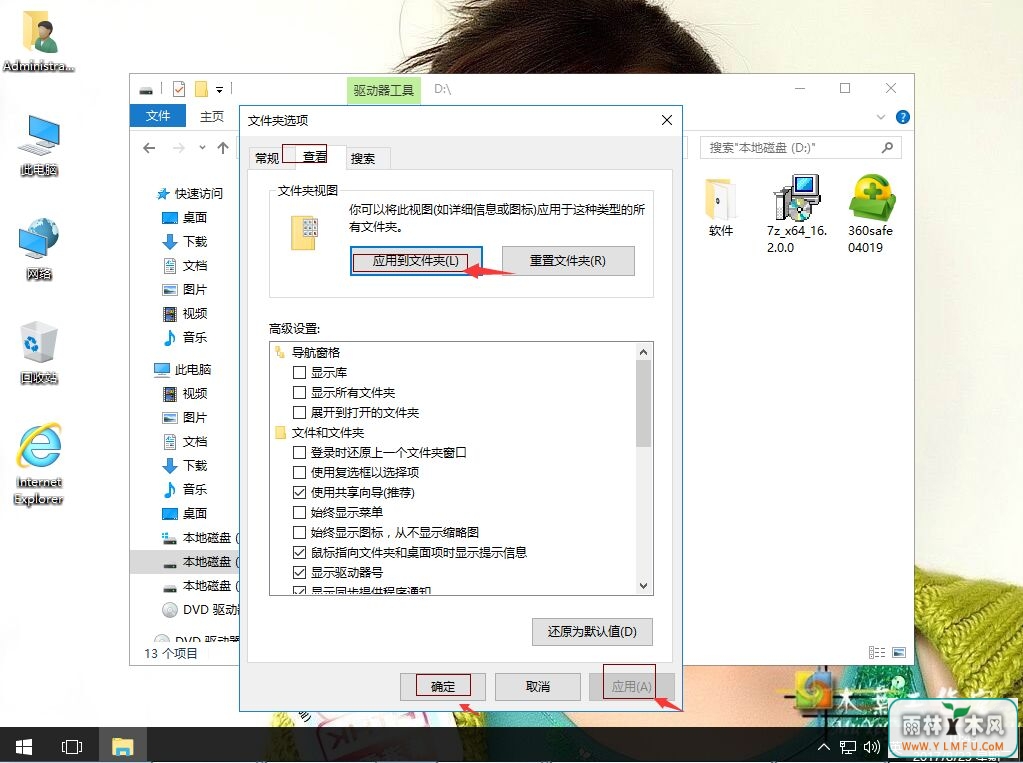This screenshot has width=1023, height=763.
Task: Click the network icon in system tray
Action: coord(847,747)
